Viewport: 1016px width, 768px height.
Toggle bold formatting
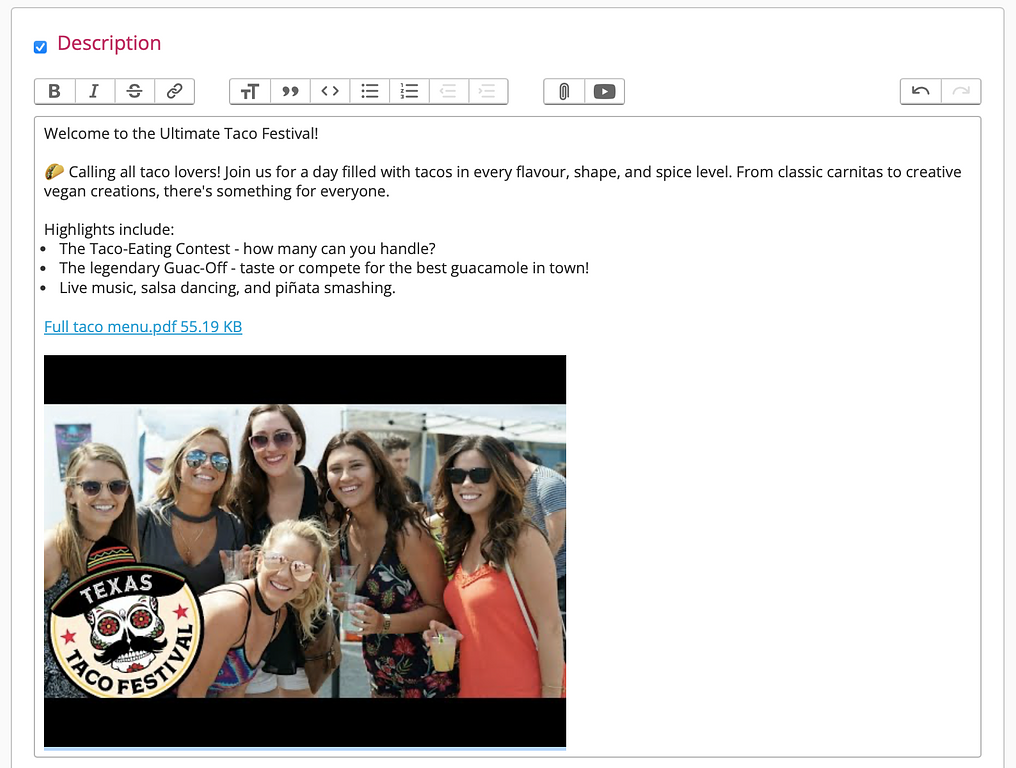[54, 91]
